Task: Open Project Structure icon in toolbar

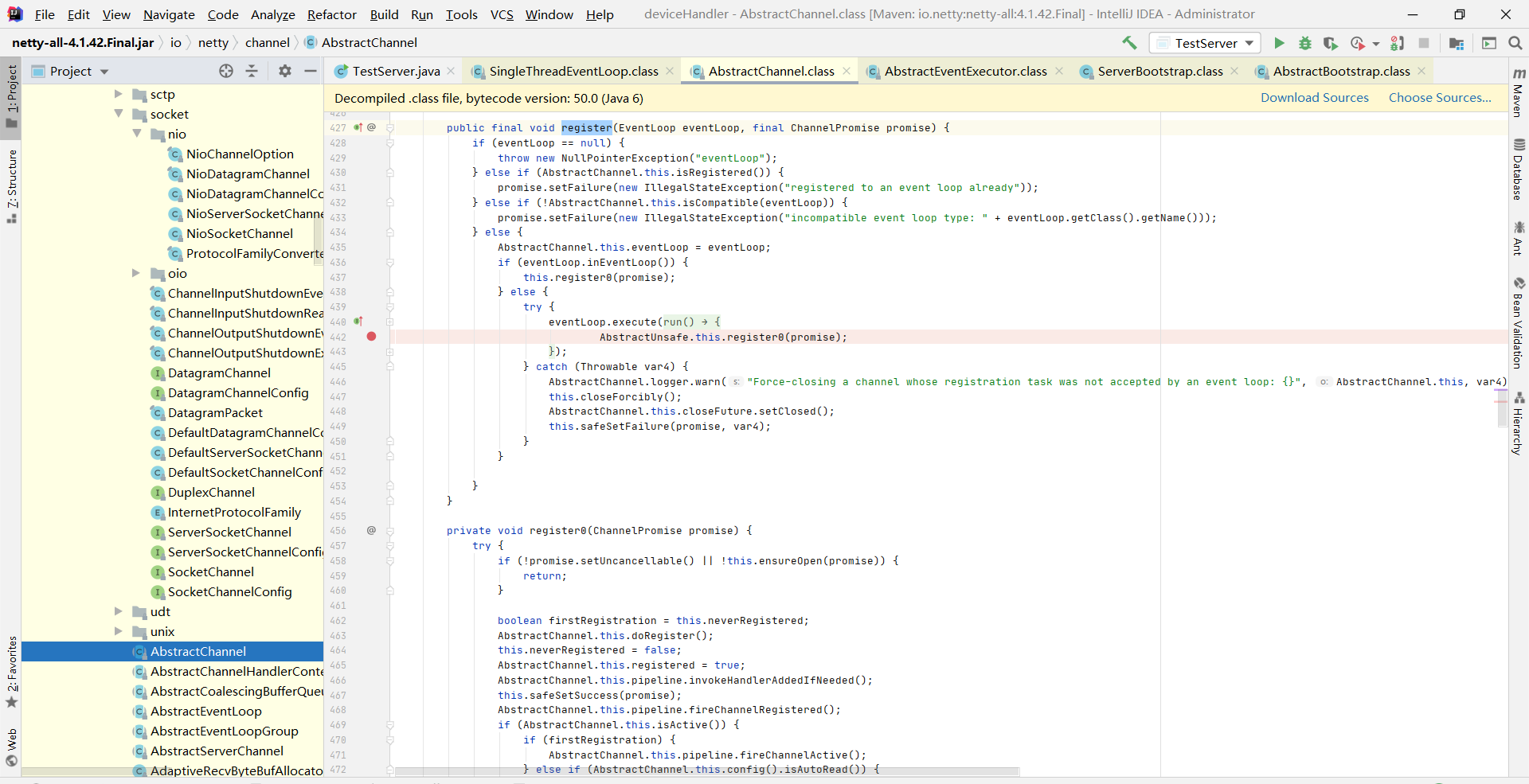Action: point(1457,43)
